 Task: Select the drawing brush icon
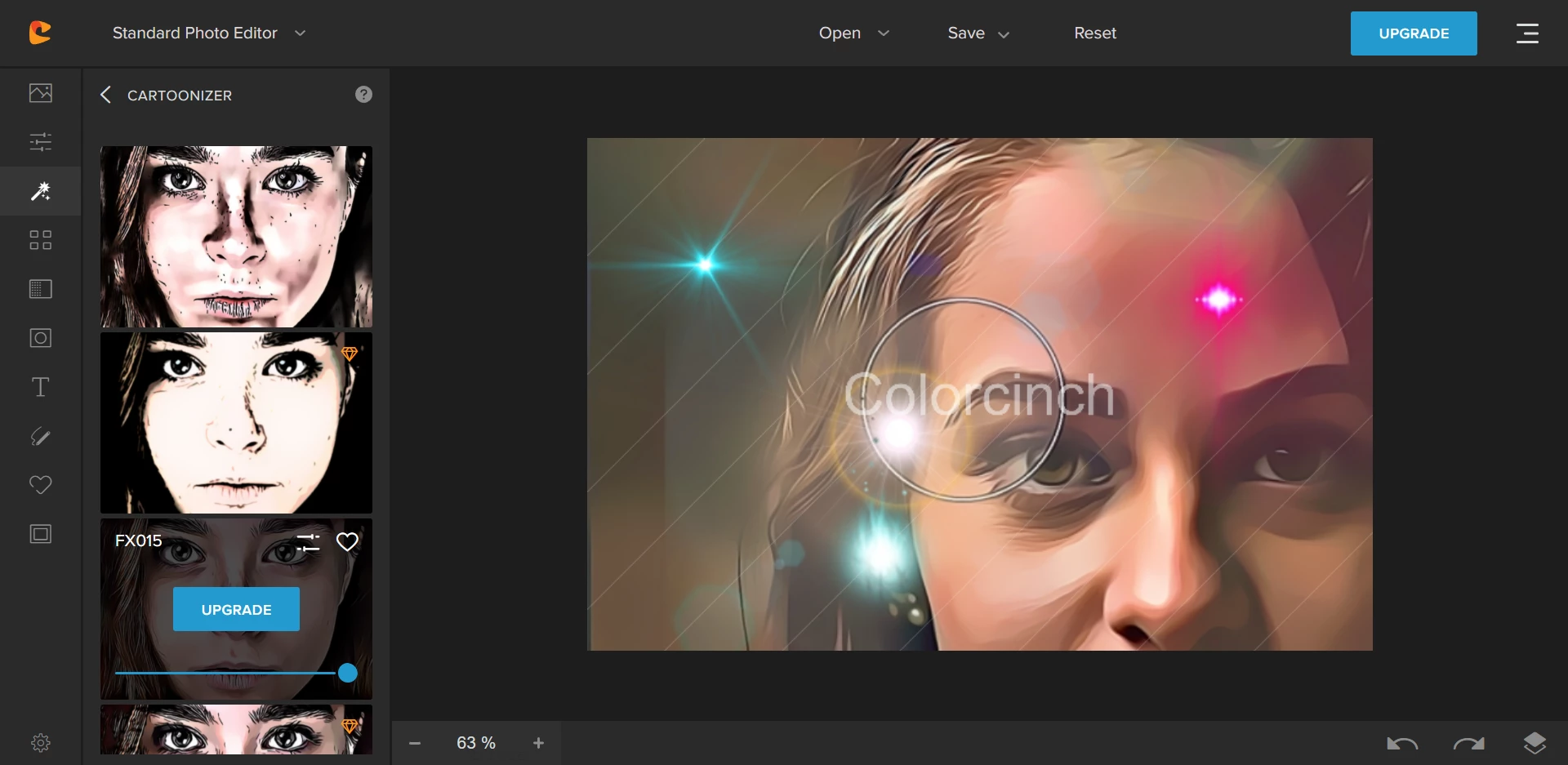click(x=40, y=436)
